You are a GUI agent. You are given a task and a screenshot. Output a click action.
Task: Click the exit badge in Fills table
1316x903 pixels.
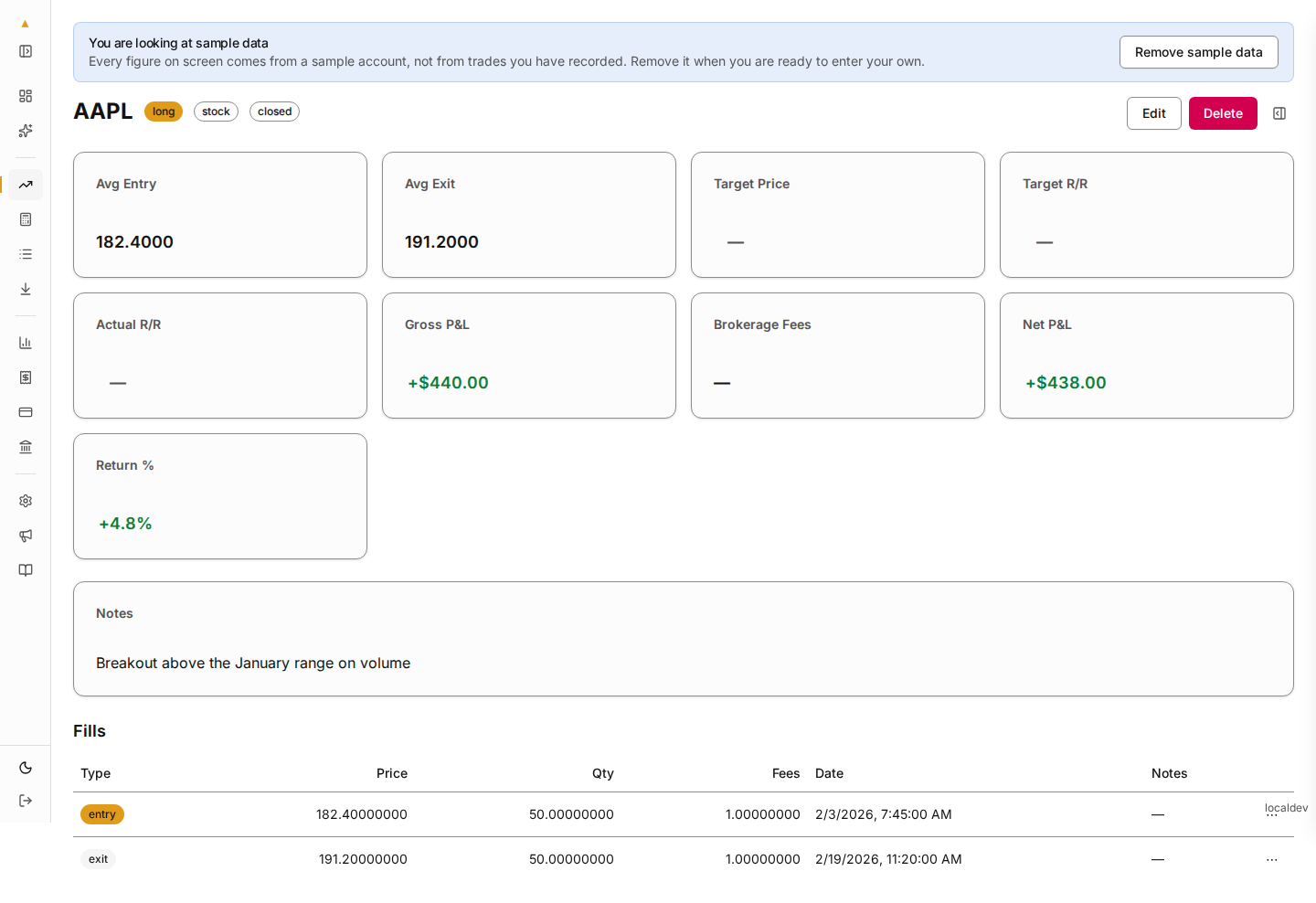[x=98, y=859]
